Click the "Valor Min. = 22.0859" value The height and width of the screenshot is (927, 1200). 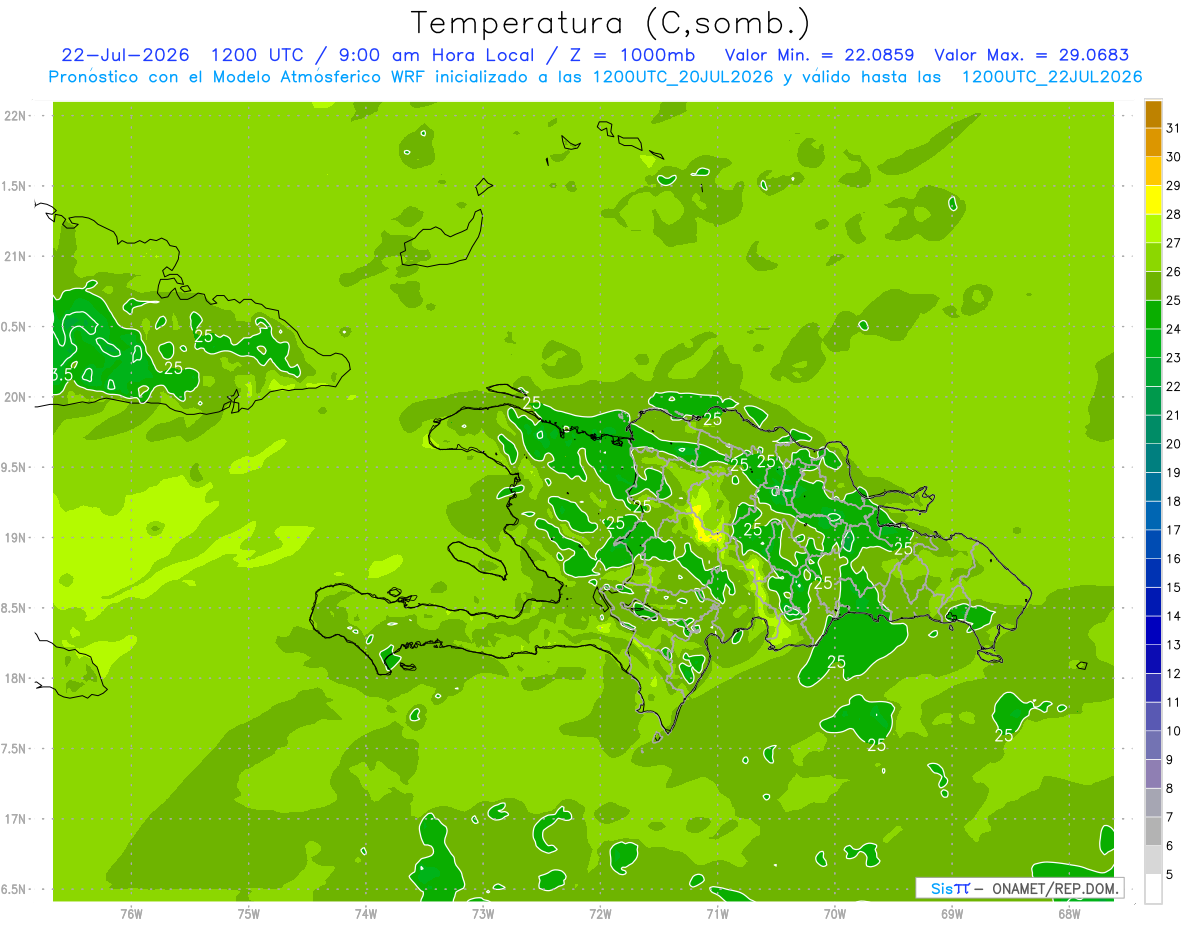822,55
